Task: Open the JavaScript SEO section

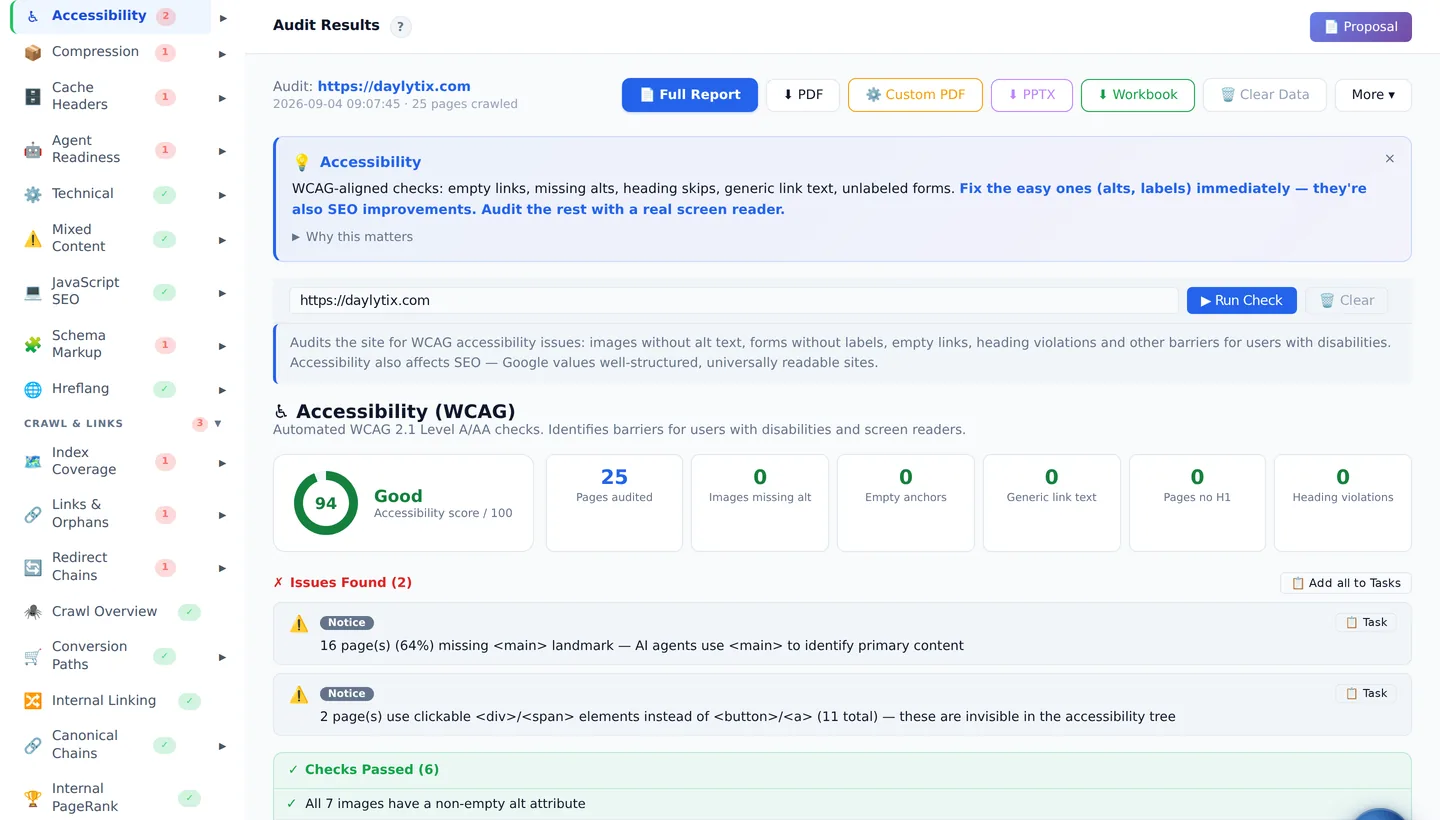Action: click(x=85, y=291)
